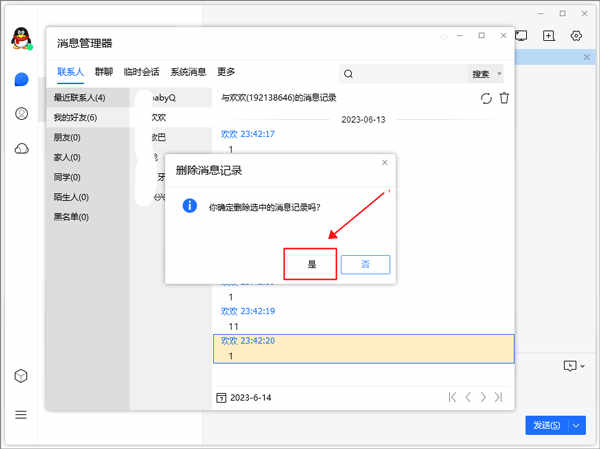Screen dimensions: 600x449
Task: Open the messages chat bubble icon in sidebar
Action: [21, 80]
